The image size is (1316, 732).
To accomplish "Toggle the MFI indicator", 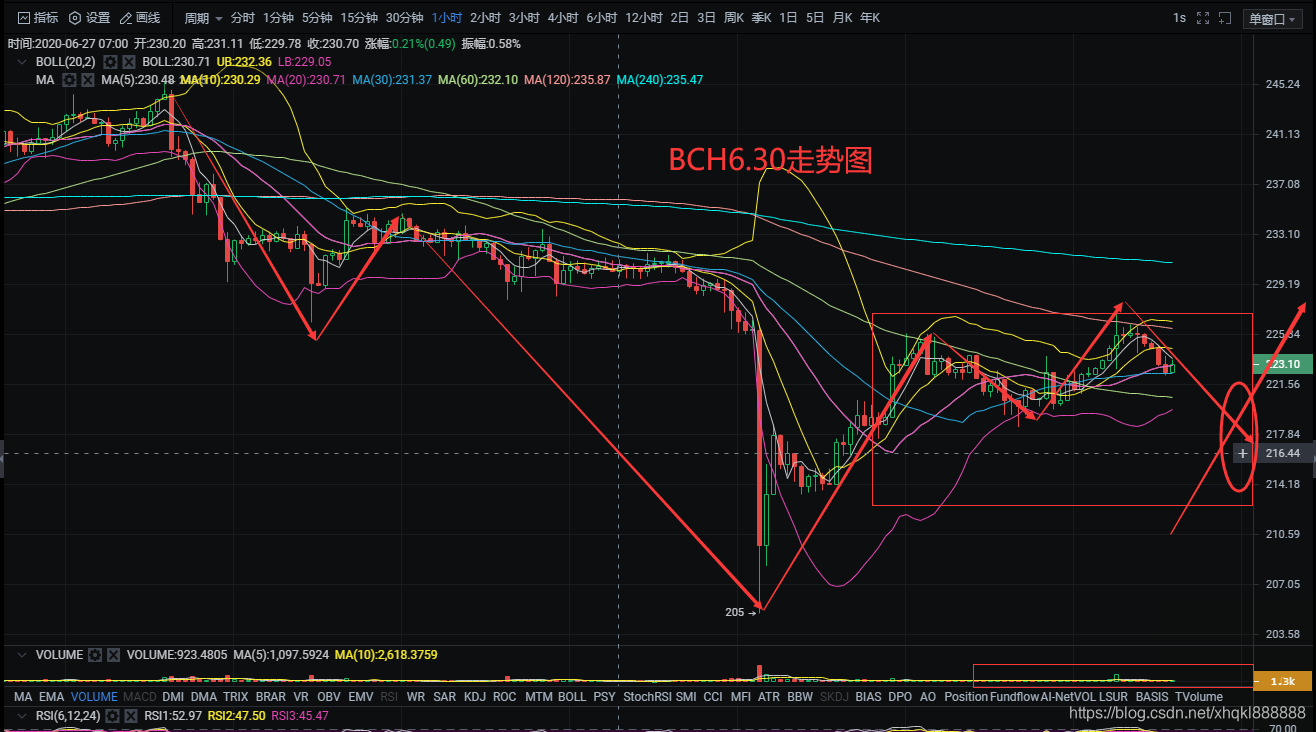I will coord(741,697).
